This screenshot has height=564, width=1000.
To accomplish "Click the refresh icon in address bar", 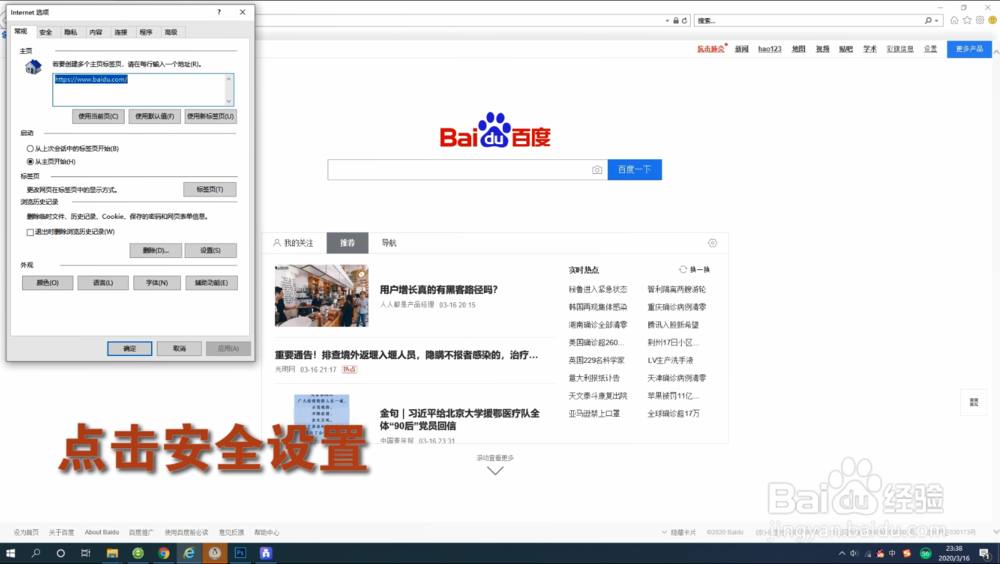I will click(x=684, y=20).
